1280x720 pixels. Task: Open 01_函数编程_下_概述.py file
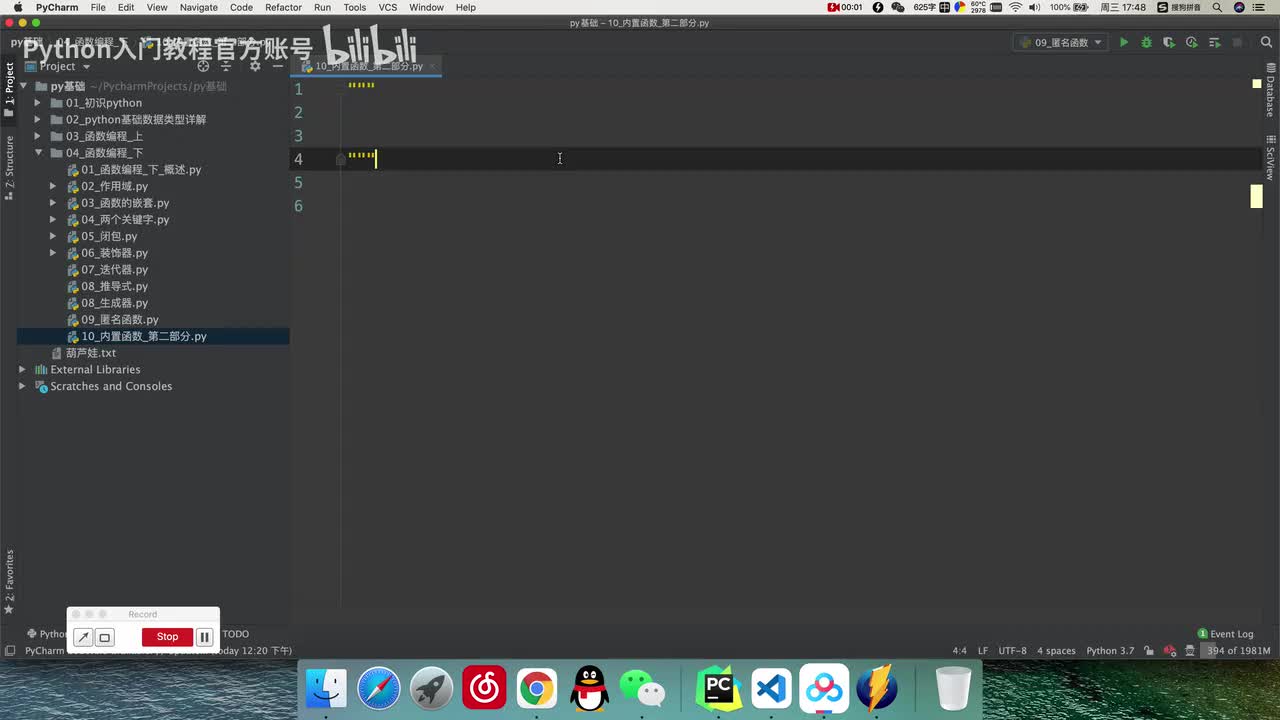pyautogui.click(x=141, y=170)
